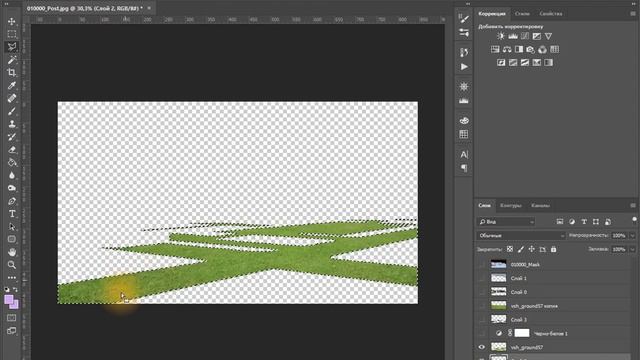Change the screen mode icon
640x360 pixels.
(11, 330)
